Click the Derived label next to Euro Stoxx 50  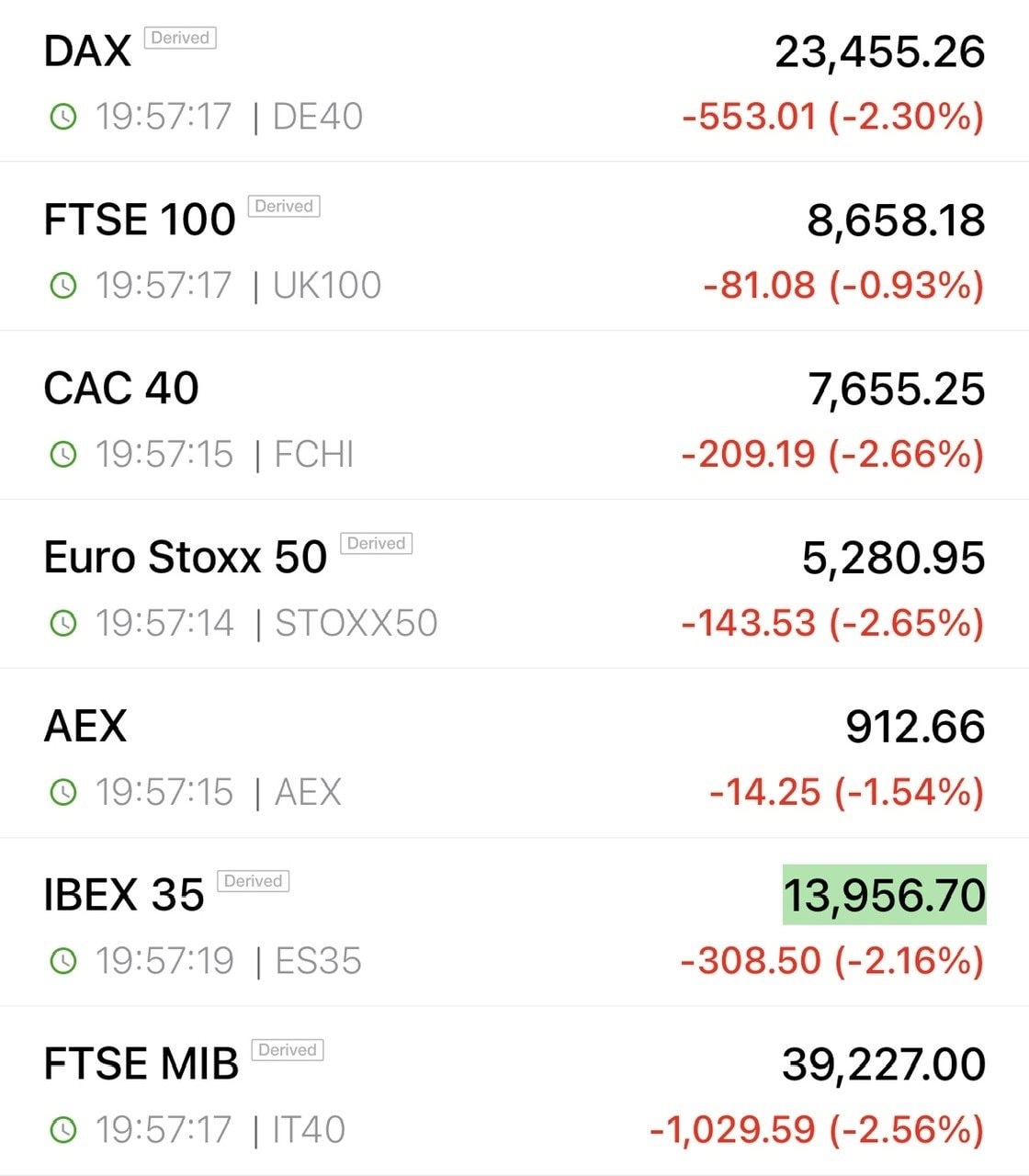pyautogui.click(x=377, y=543)
